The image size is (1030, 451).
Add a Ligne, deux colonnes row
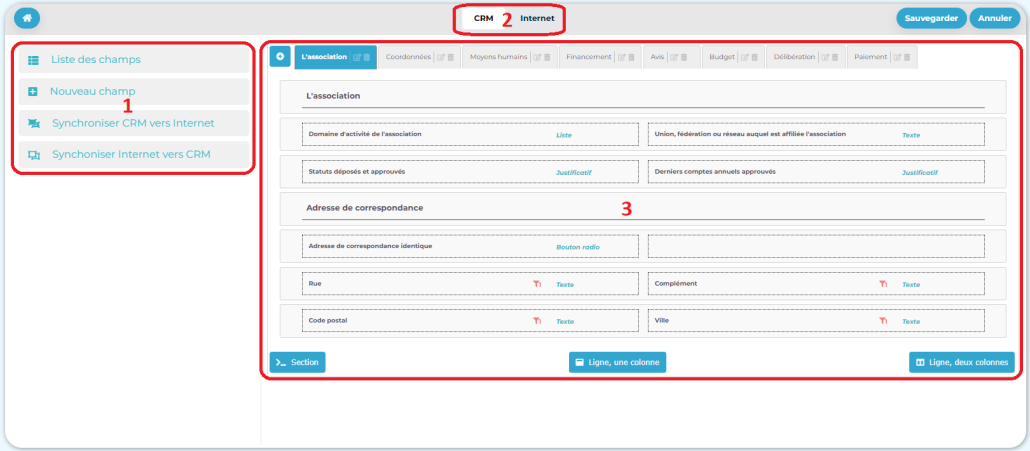(x=961, y=362)
